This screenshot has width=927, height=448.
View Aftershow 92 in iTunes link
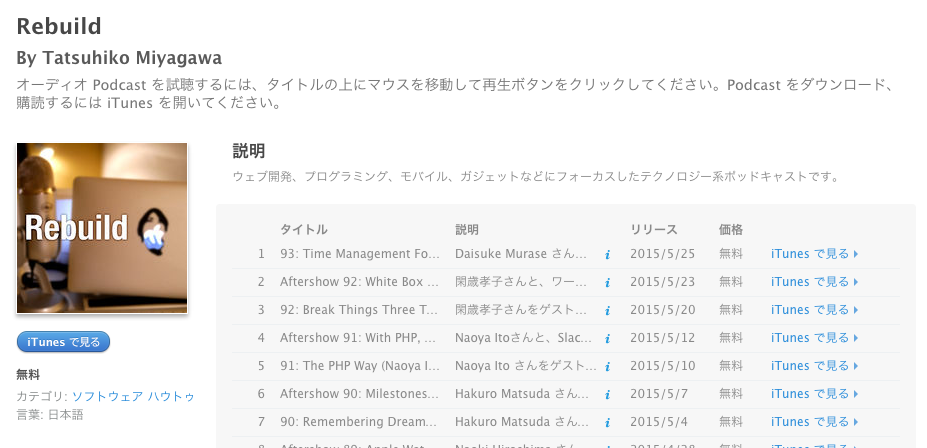(x=814, y=282)
